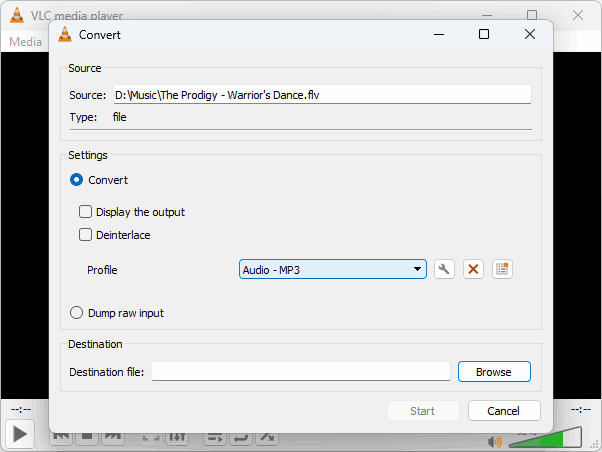The width and height of the screenshot is (602, 452).
Task: Adjust the VLC volume slider
Action: [x=545, y=437]
